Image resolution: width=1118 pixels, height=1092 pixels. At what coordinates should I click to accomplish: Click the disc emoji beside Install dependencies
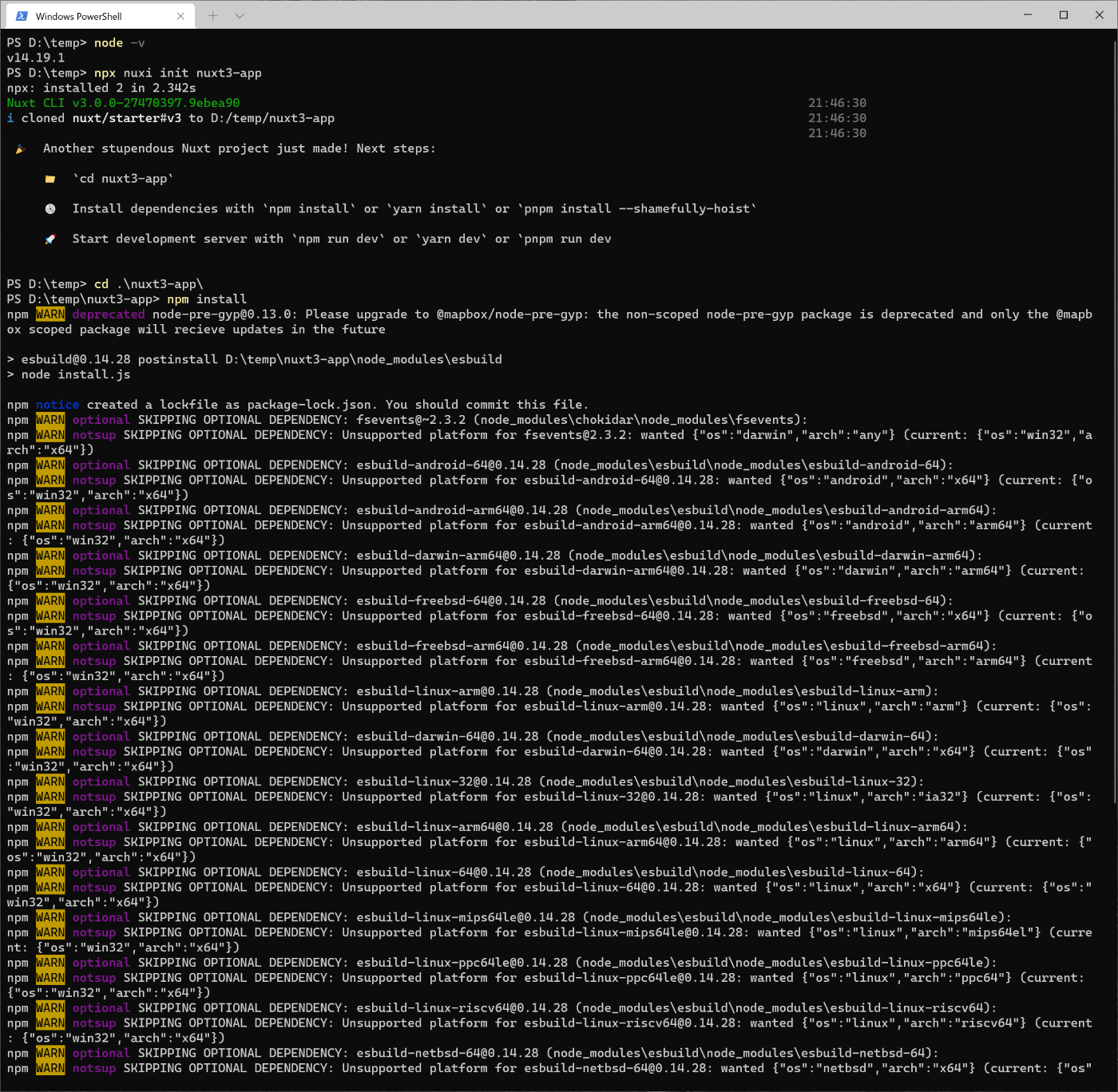pyautogui.click(x=50, y=209)
